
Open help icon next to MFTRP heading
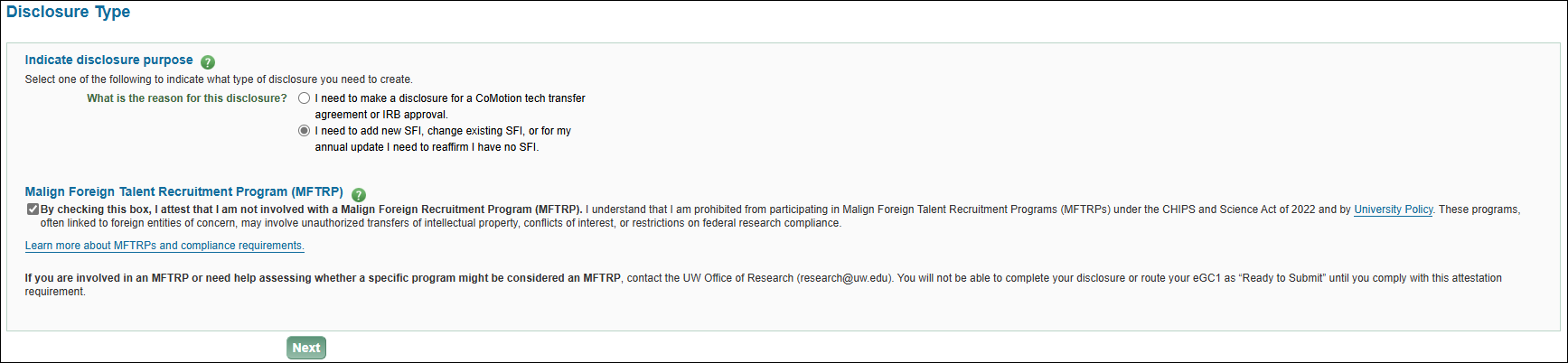[x=359, y=195]
